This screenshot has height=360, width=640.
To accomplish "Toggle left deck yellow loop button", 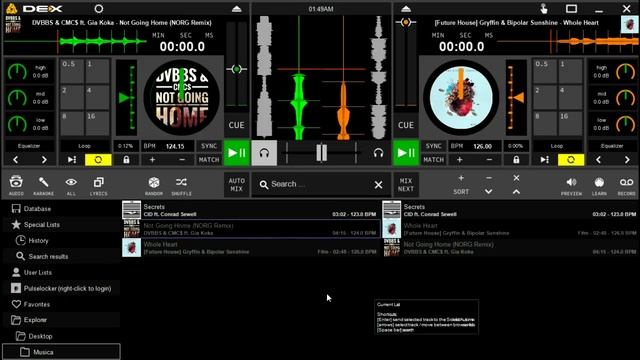I will 98,160.
